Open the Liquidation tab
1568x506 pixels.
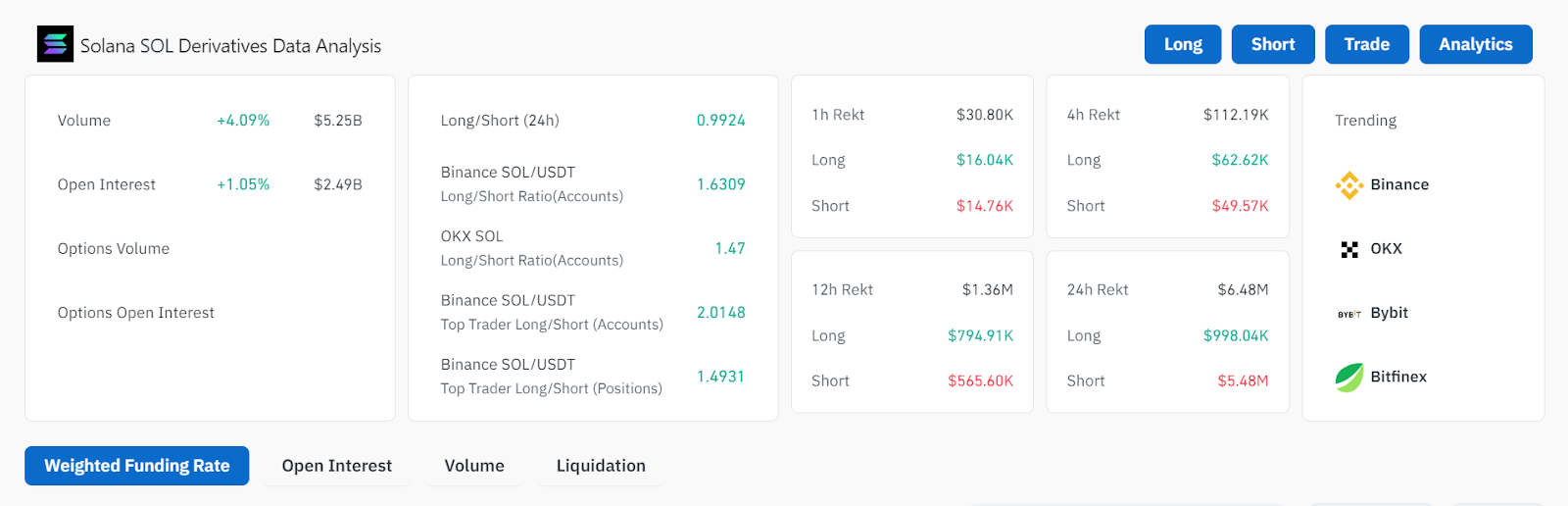(x=601, y=466)
